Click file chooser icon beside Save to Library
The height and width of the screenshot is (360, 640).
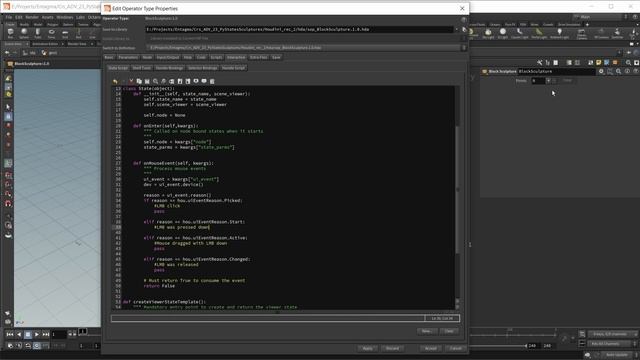tap(464, 29)
